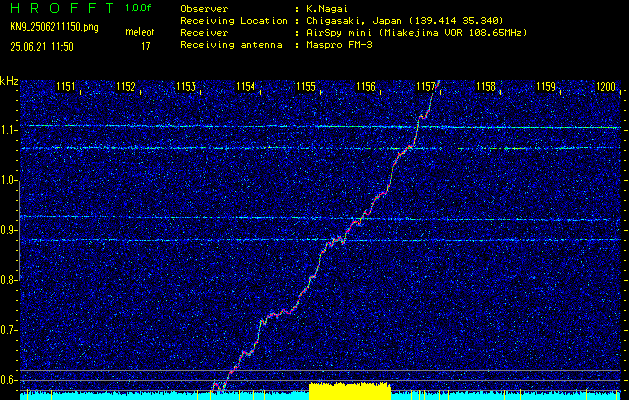Image resolution: width=629 pixels, height=400 pixels.
Task: Jump to the 1200 time marker
Action: pos(606,86)
